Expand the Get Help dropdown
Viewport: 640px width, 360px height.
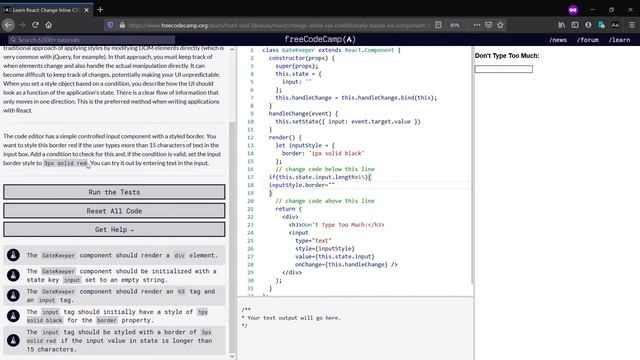tap(114, 229)
